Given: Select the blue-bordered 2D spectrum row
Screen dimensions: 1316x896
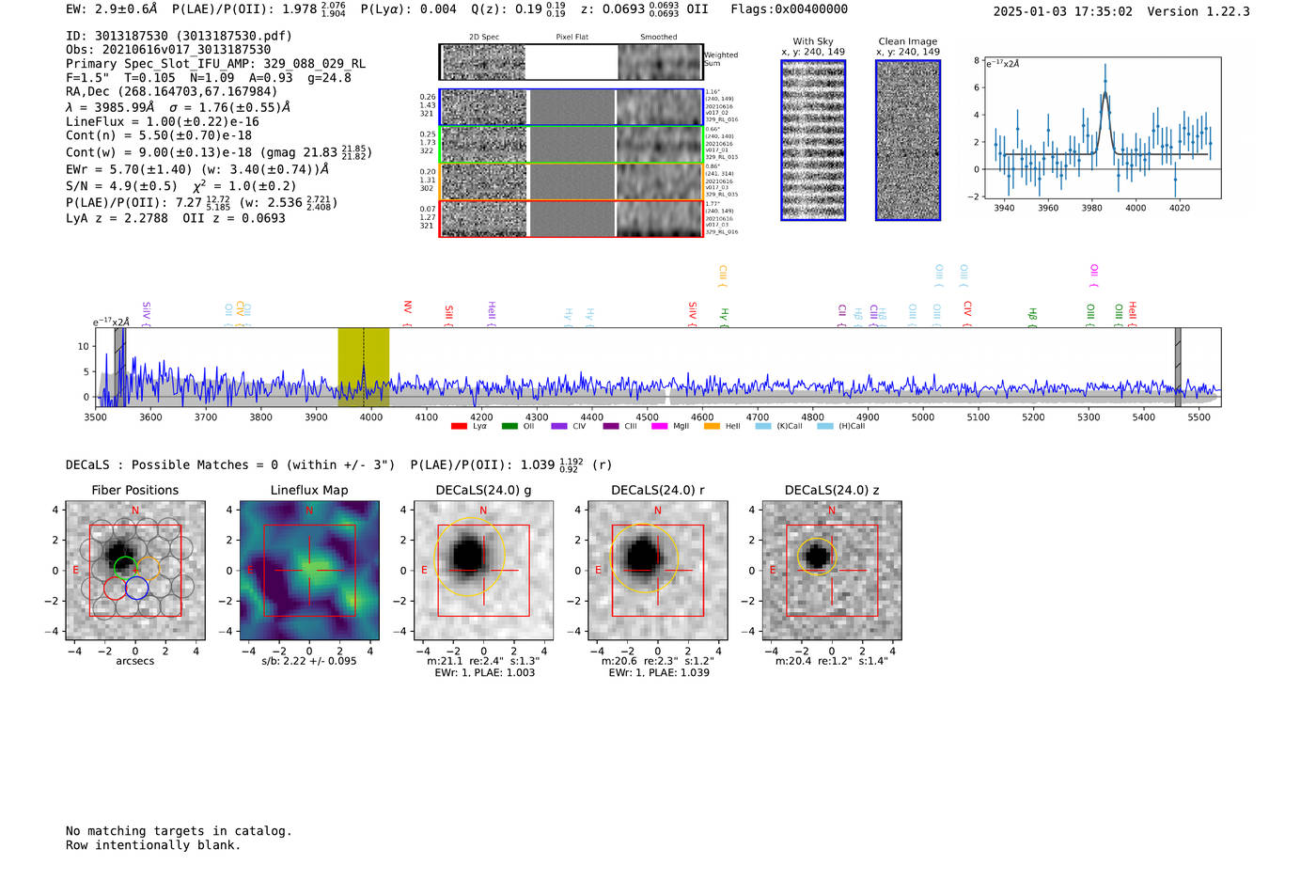Looking at the screenshot, I should tap(572, 107).
